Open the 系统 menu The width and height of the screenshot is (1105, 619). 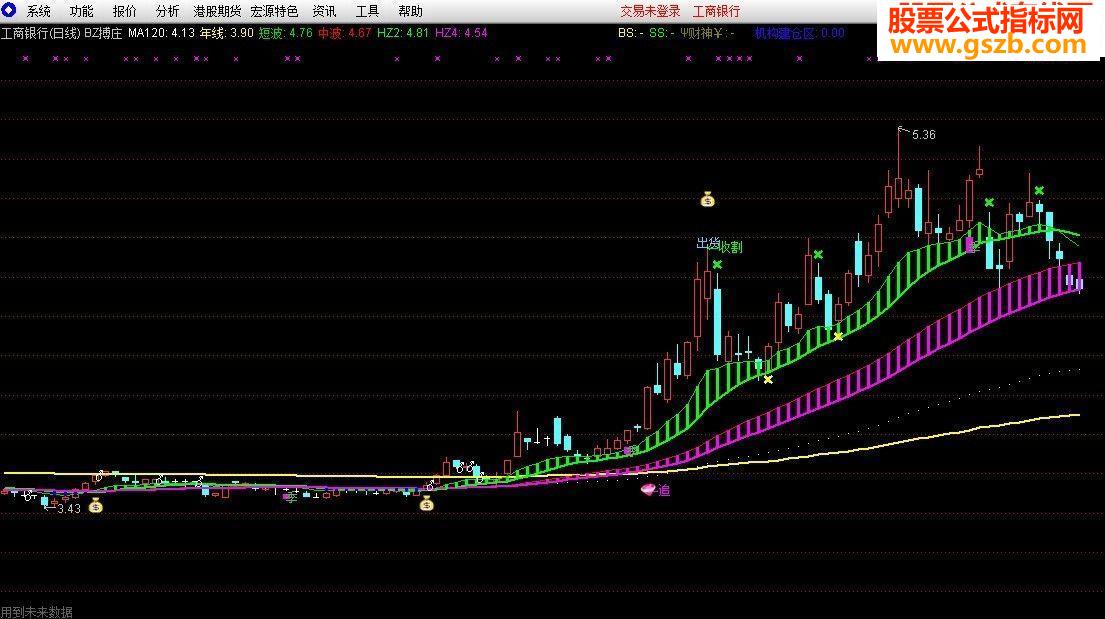(39, 11)
